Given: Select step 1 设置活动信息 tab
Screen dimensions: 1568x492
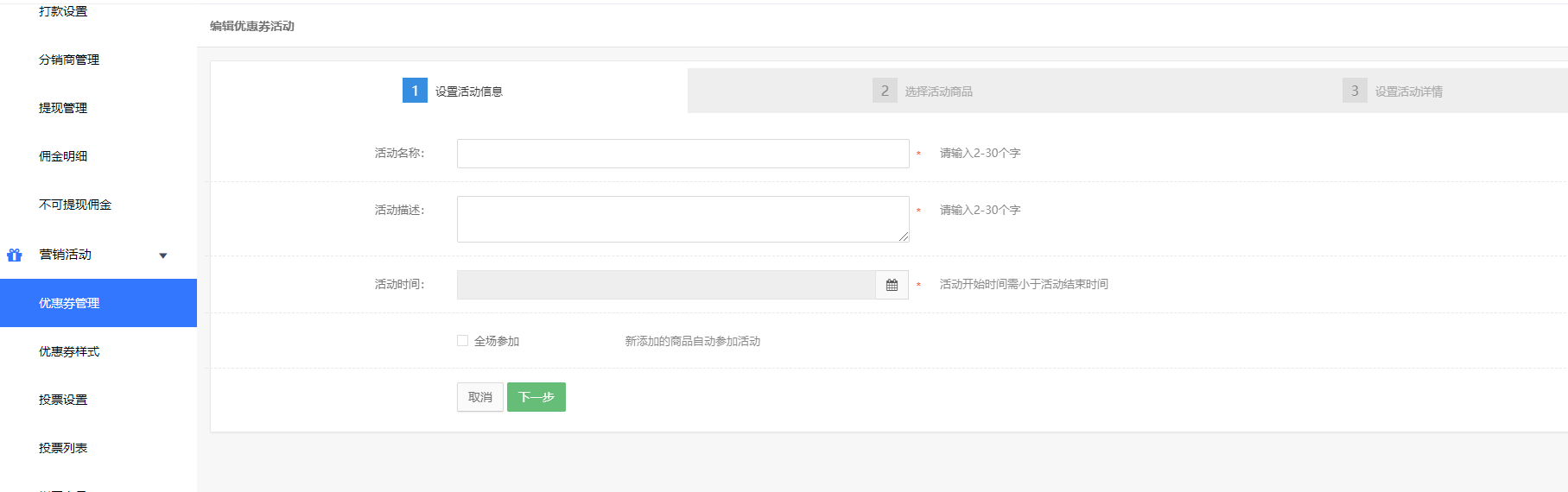Looking at the screenshot, I should coord(452,91).
